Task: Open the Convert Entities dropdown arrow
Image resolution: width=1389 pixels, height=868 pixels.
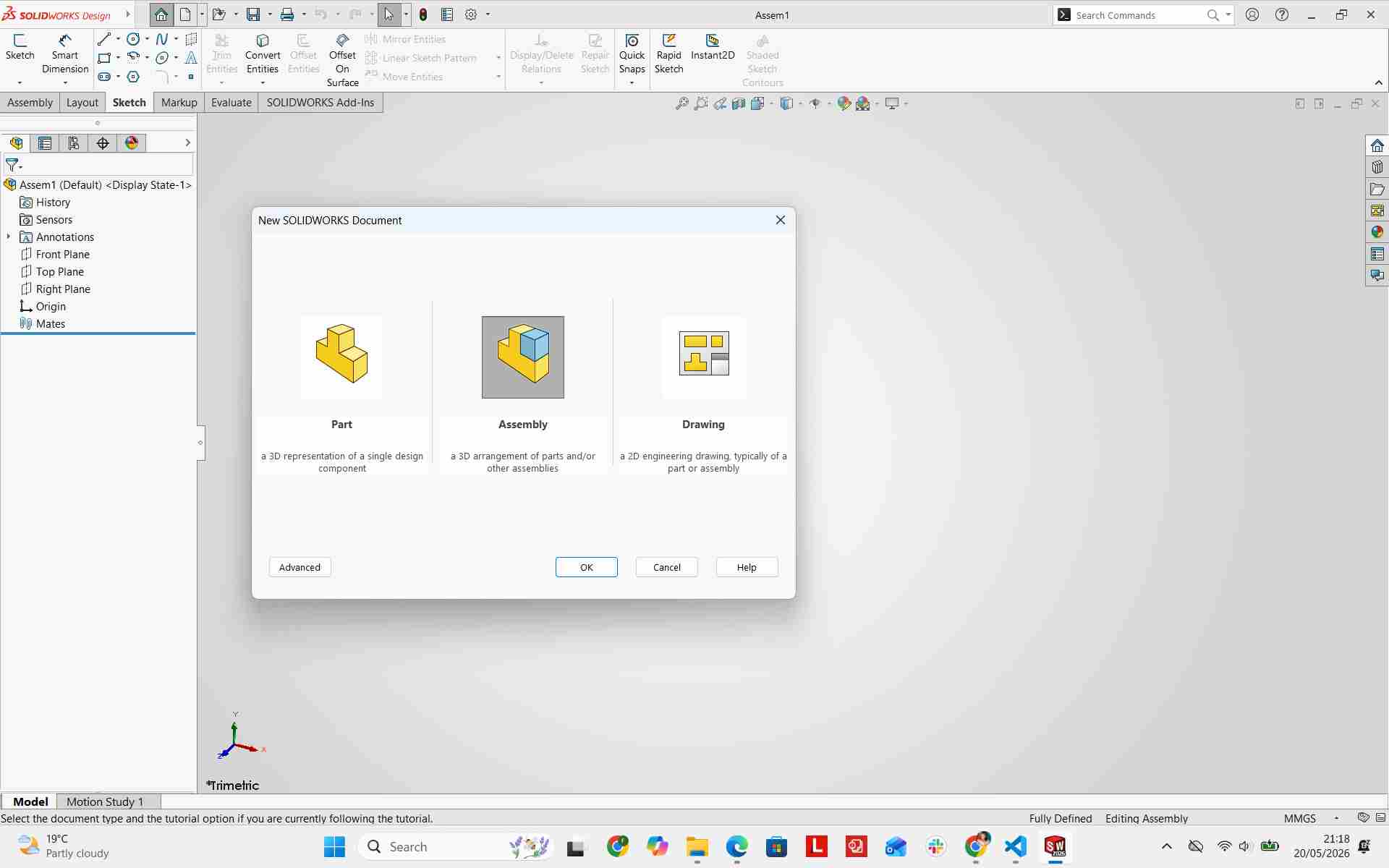Action: tap(263, 83)
